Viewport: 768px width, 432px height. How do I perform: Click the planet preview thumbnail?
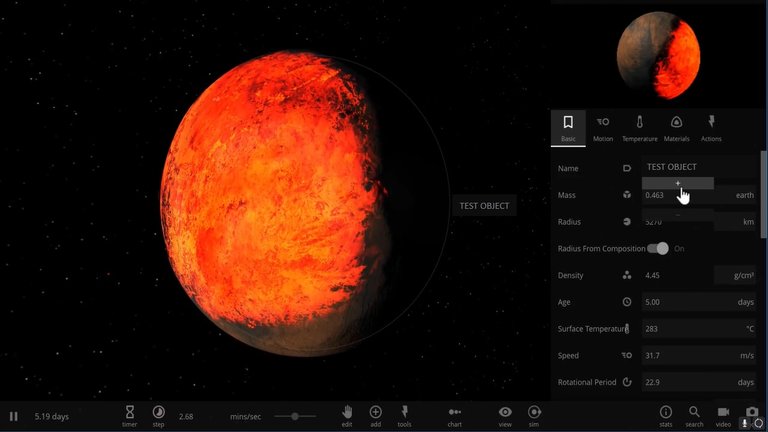point(658,55)
